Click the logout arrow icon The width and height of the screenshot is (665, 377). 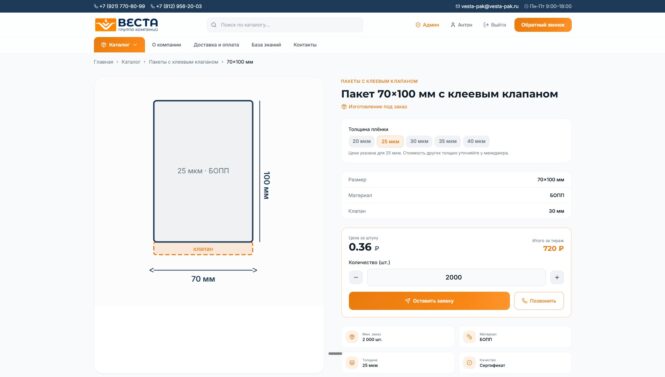[486, 25]
